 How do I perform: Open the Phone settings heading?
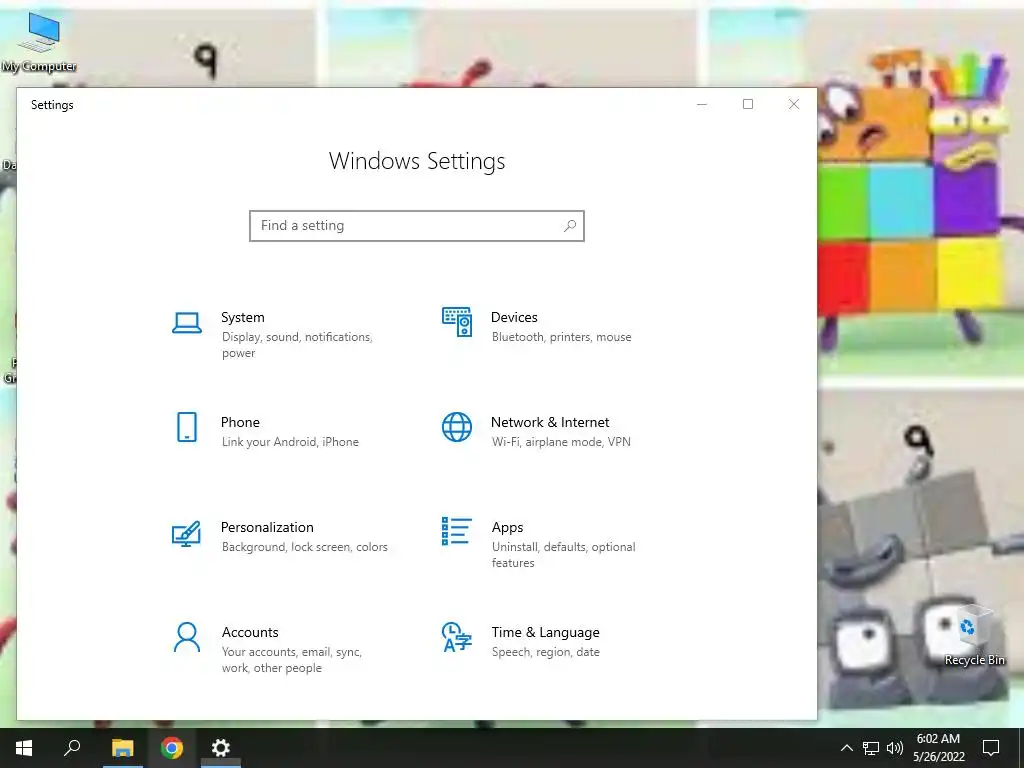[x=240, y=423]
